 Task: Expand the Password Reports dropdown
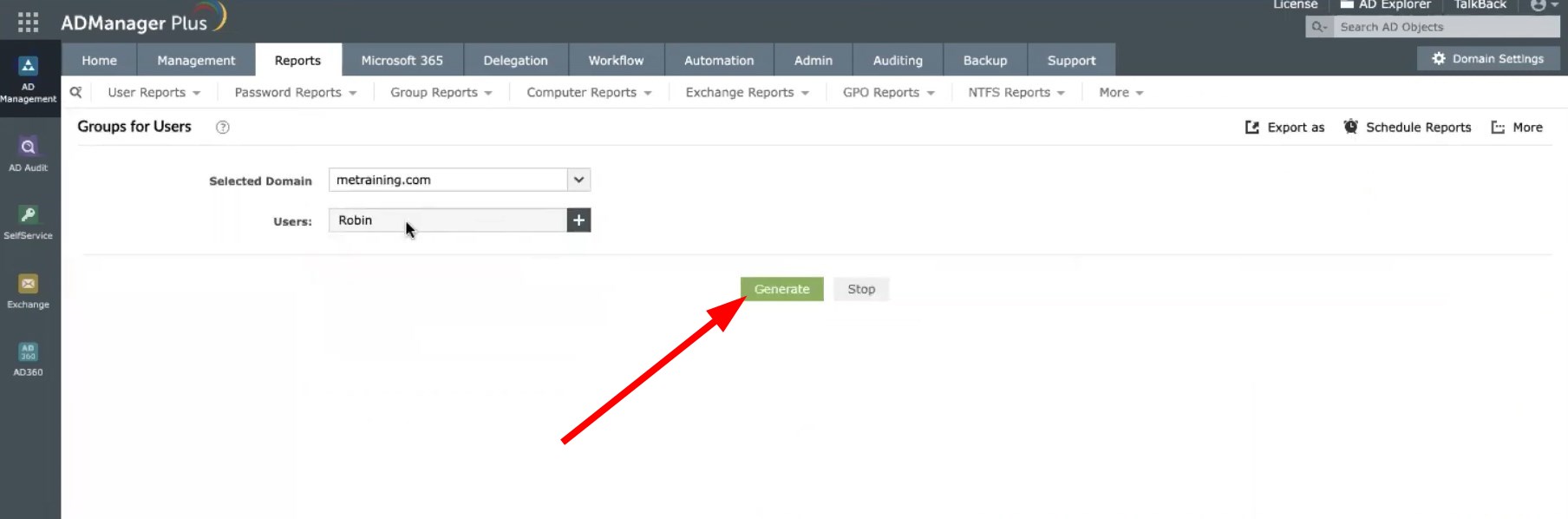[295, 92]
